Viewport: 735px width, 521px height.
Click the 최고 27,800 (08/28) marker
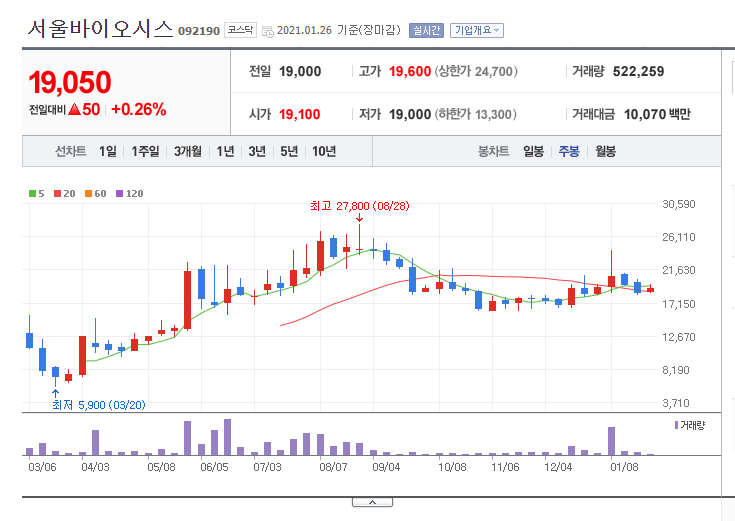[x=360, y=206]
